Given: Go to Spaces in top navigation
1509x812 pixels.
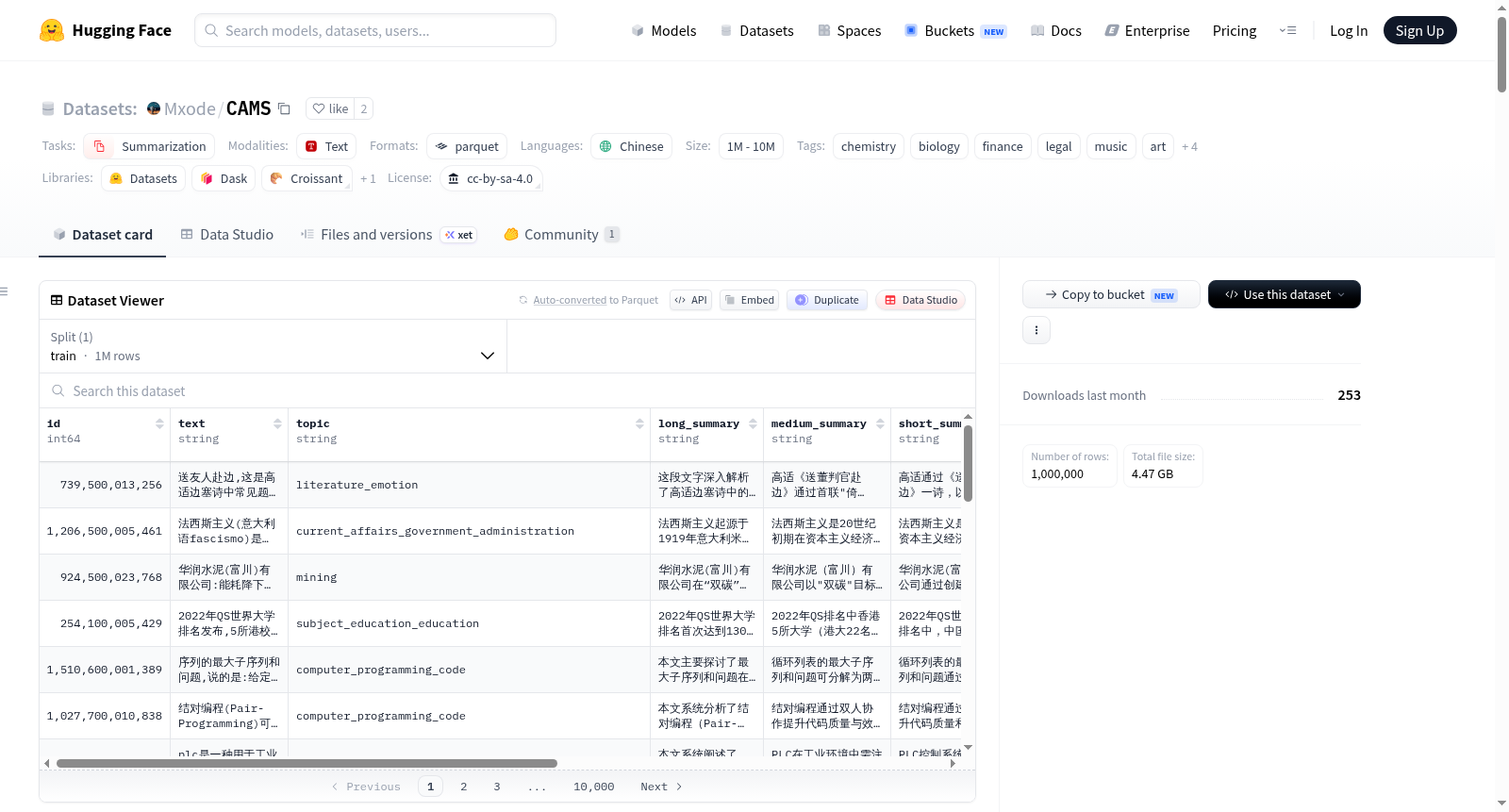Looking at the screenshot, I should pyautogui.click(x=849, y=30).
